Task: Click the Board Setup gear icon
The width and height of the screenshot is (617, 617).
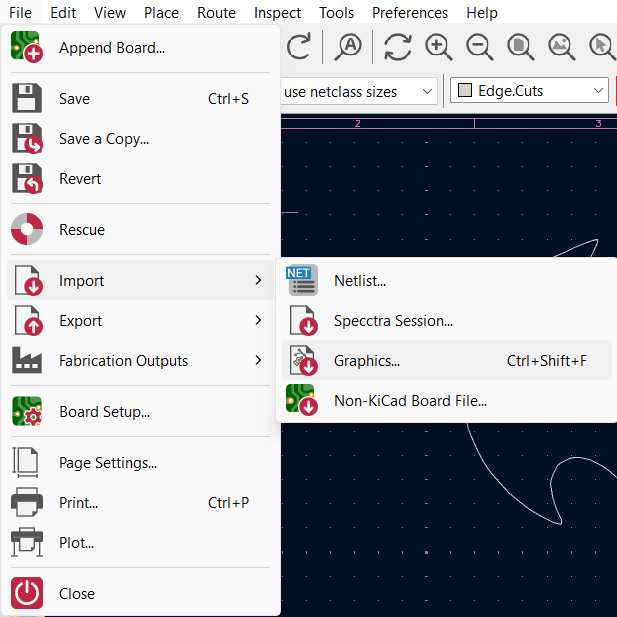Action: (x=27, y=411)
